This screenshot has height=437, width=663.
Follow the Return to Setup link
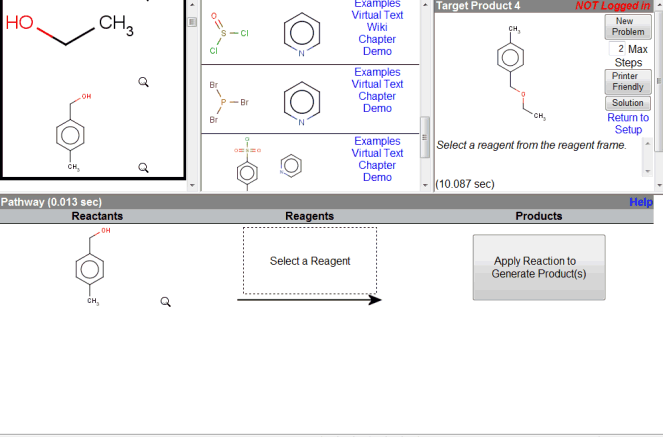tap(628, 124)
